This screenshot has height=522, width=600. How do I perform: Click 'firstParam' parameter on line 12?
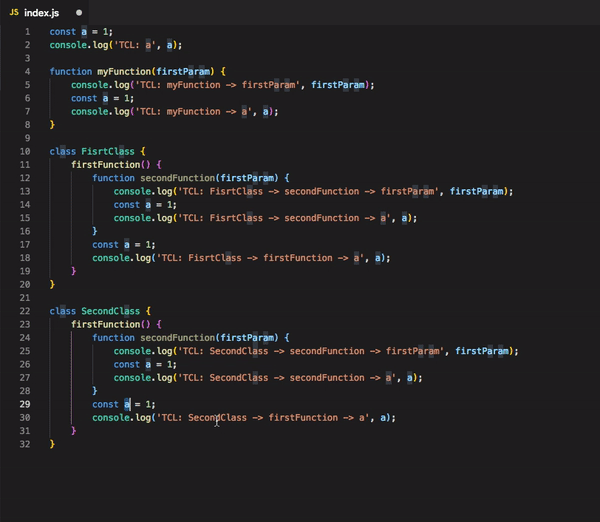[247, 178]
